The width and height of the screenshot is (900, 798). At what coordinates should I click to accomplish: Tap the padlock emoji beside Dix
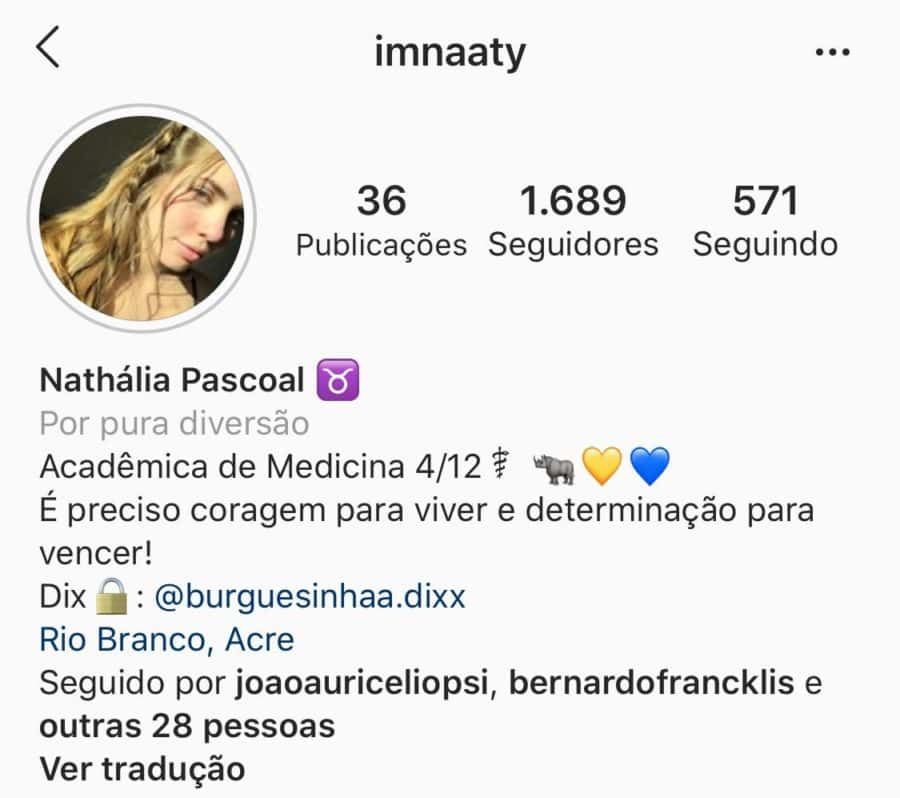(x=111, y=596)
